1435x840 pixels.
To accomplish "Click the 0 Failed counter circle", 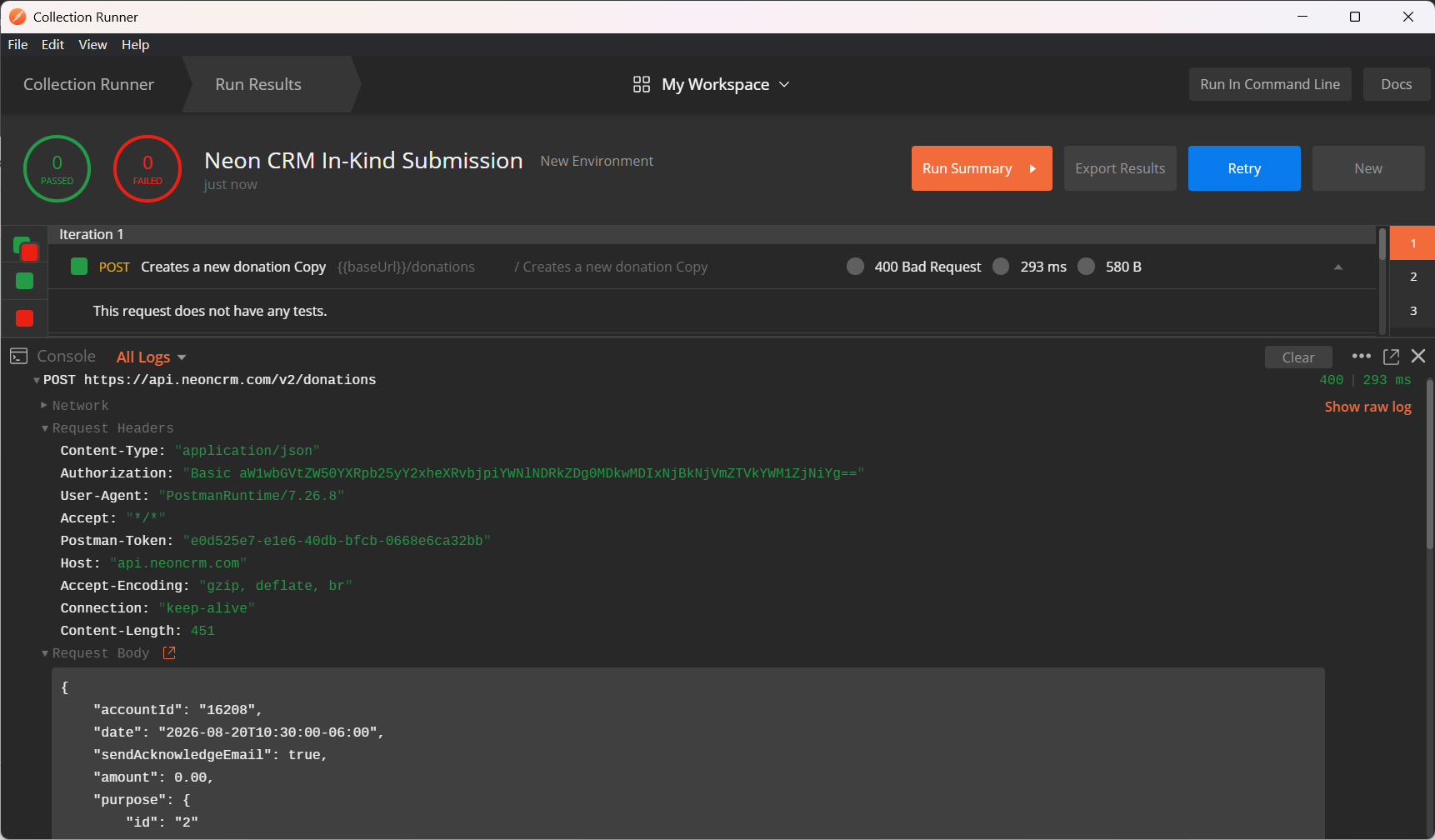I will pos(147,168).
